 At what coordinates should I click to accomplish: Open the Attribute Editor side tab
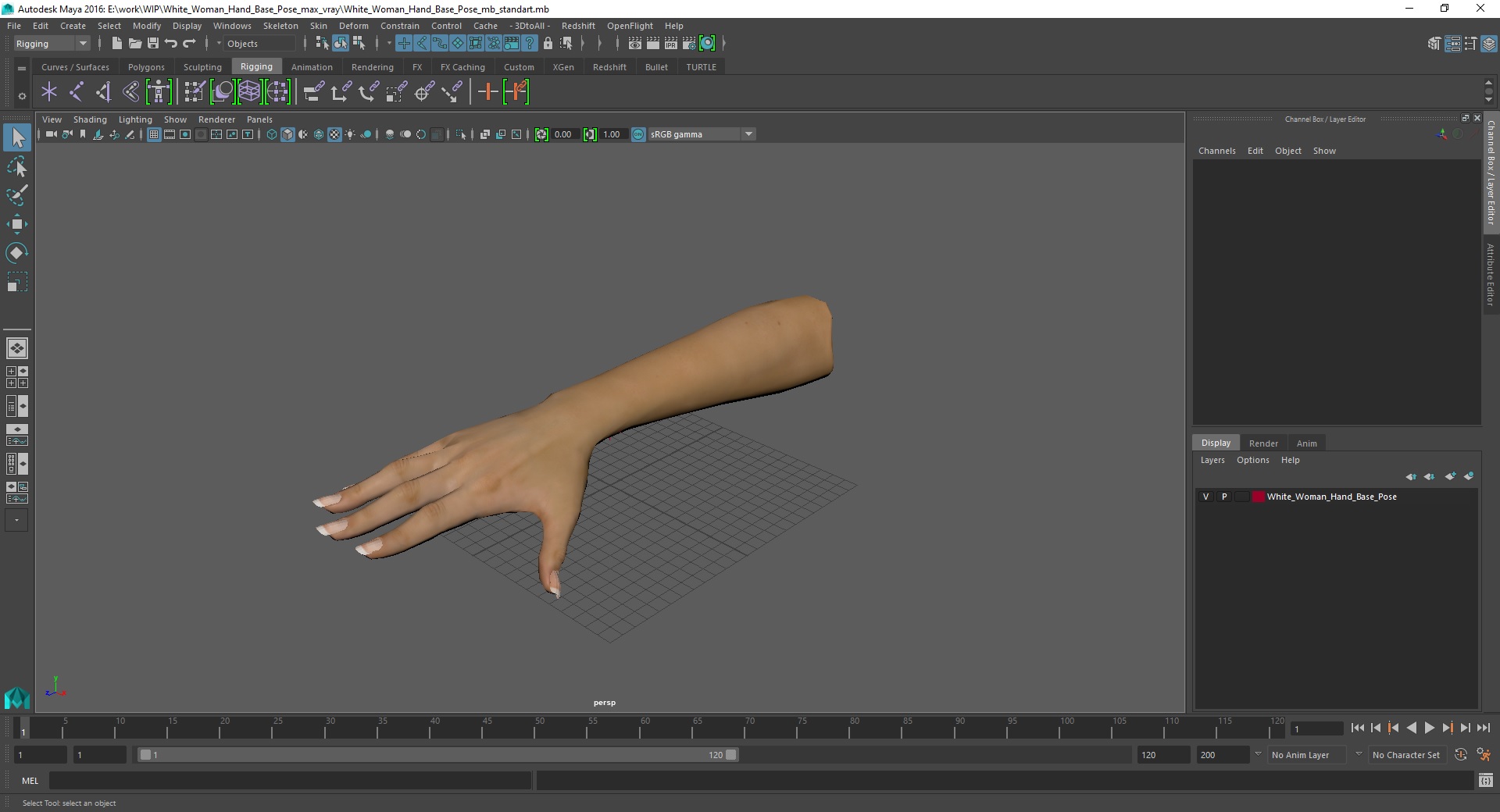coord(1491,274)
